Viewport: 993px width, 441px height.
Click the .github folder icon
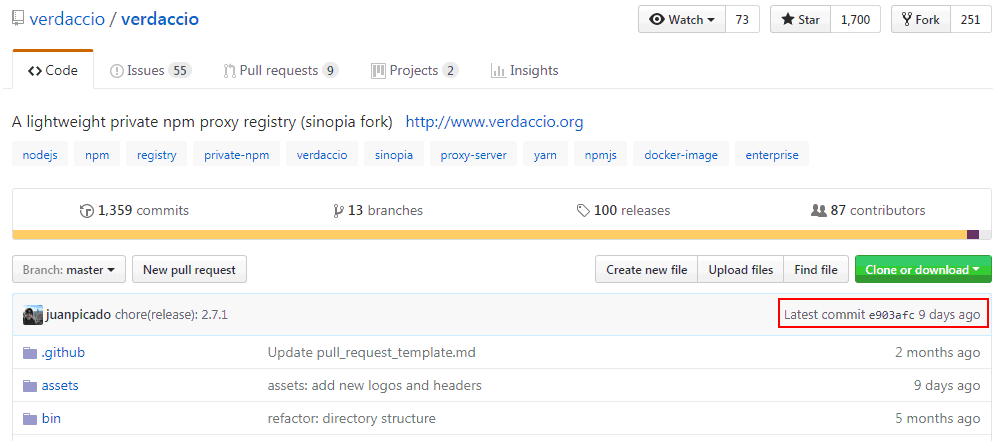click(29, 352)
